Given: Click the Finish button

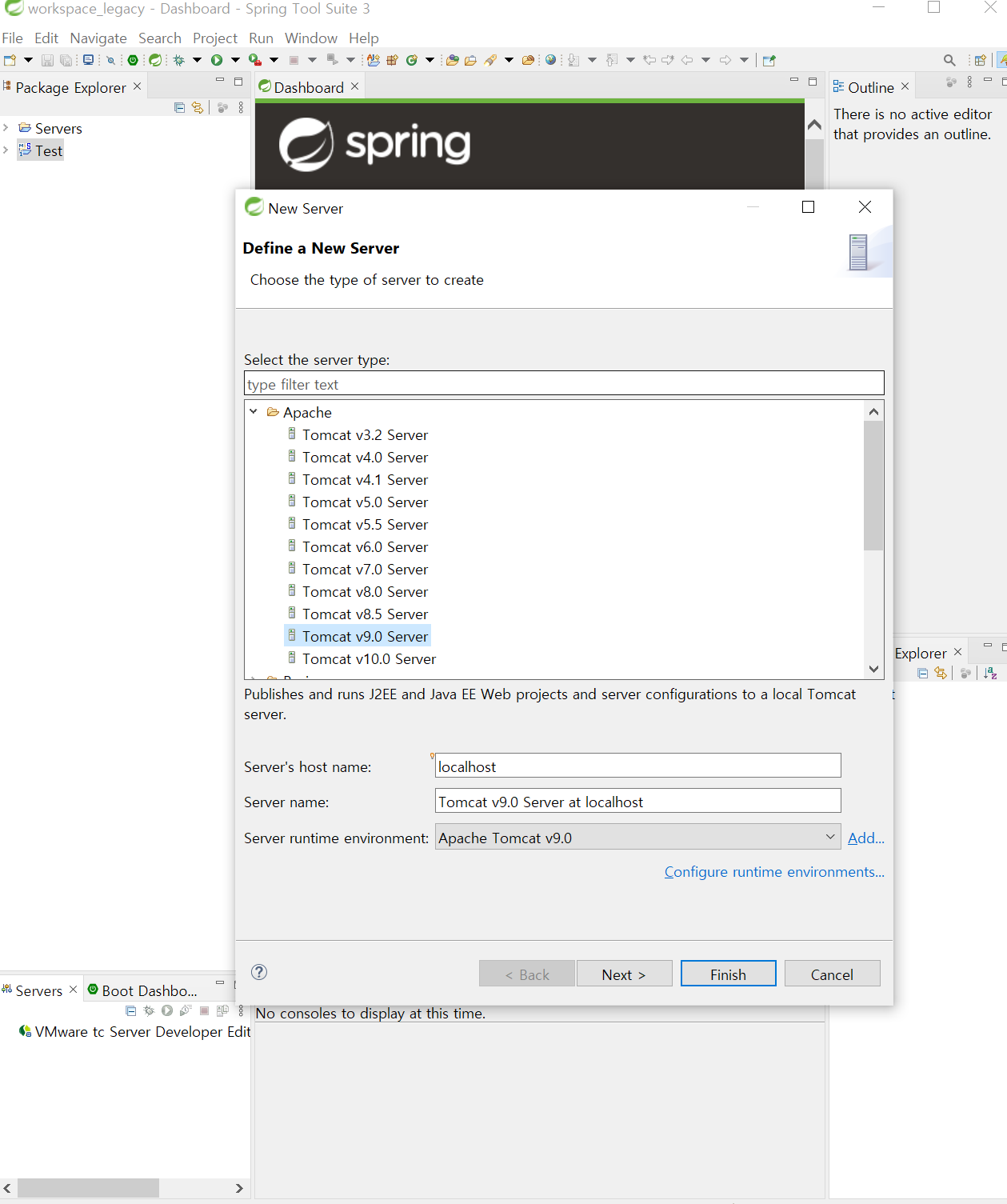Looking at the screenshot, I should pos(727,974).
